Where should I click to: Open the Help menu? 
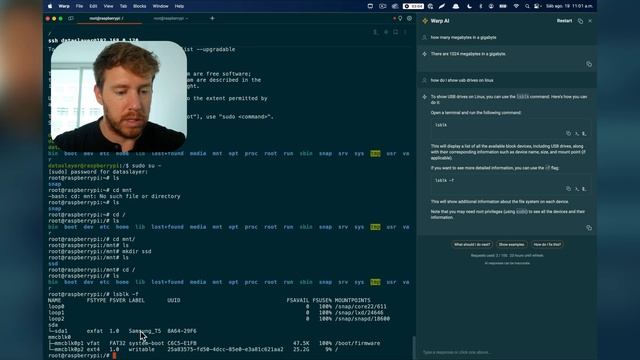pos(179,6)
